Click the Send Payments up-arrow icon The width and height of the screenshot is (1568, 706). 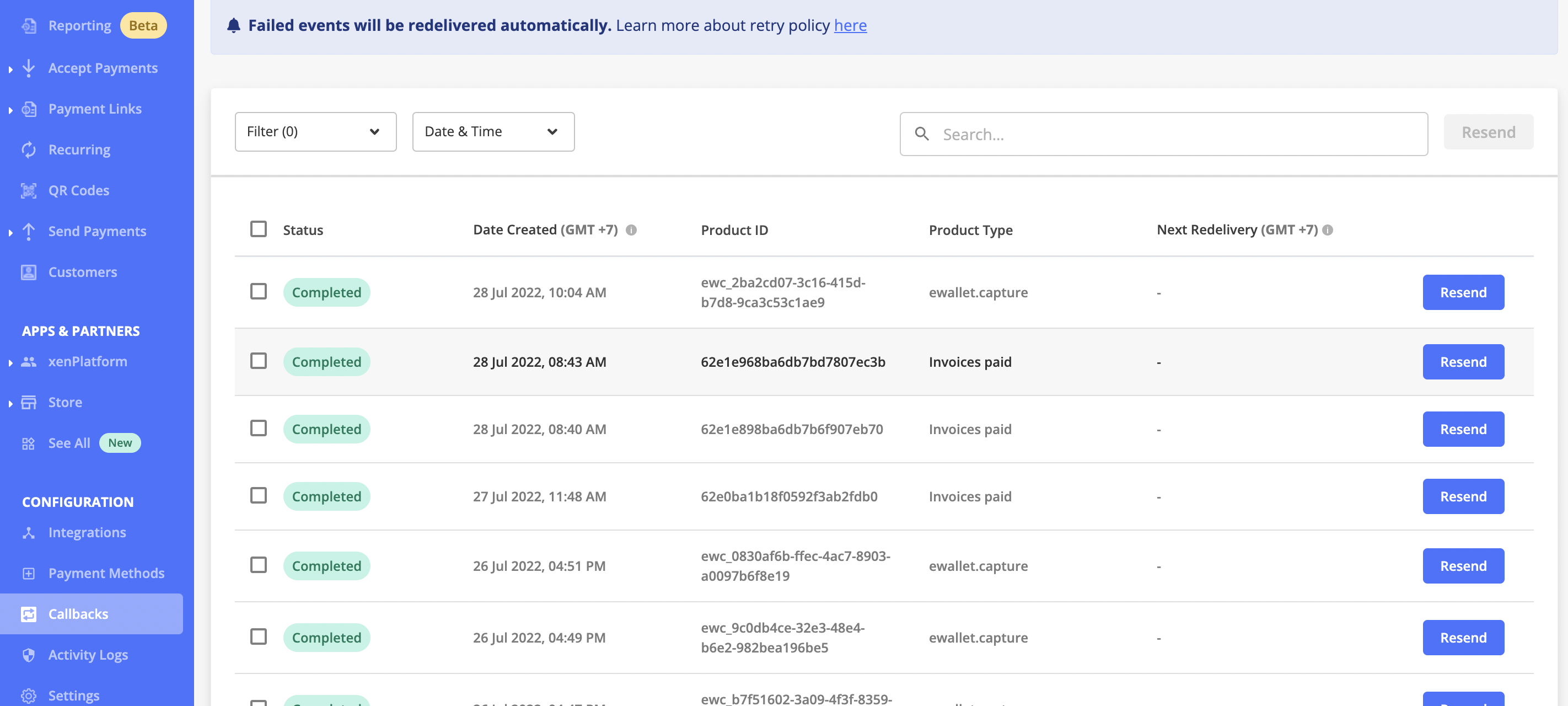(29, 232)
